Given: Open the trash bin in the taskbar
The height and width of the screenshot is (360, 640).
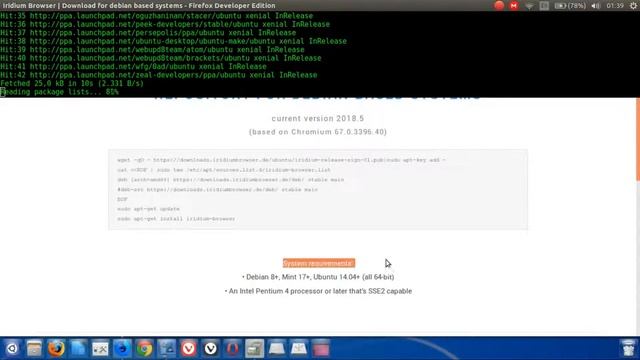Looking at the screenshot, I should (x=628, y=348).
